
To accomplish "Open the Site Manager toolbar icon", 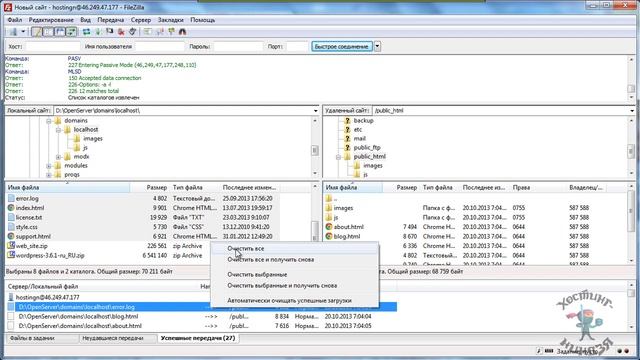I will click(x=13, y=31).
